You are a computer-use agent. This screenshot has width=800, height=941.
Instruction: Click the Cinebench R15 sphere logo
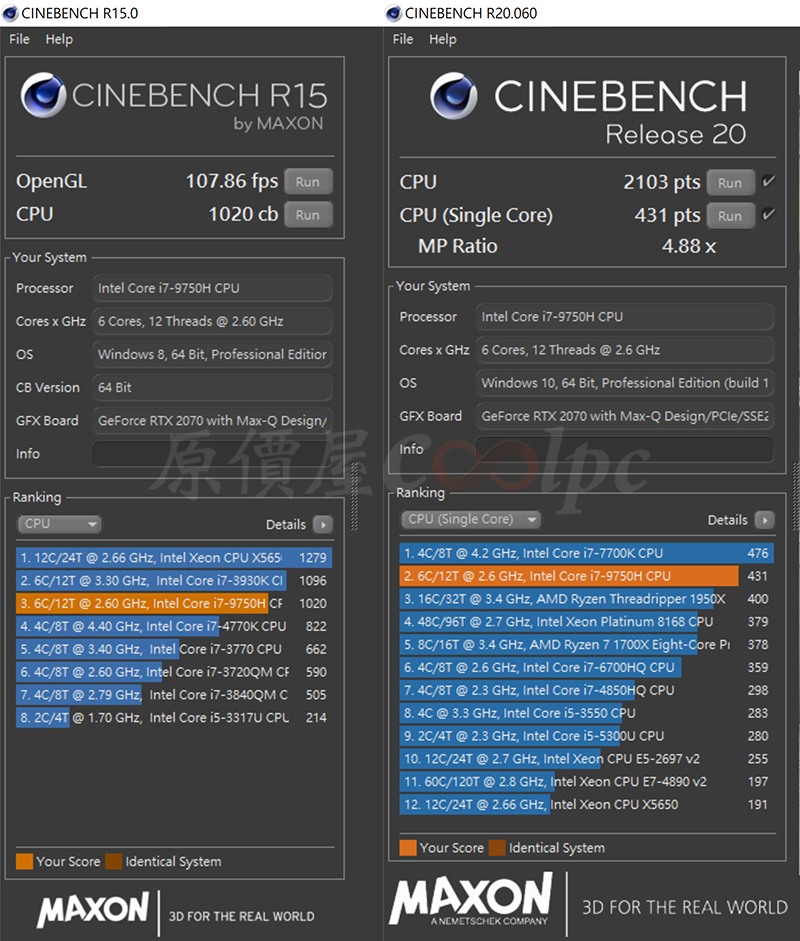pos(43,95)
